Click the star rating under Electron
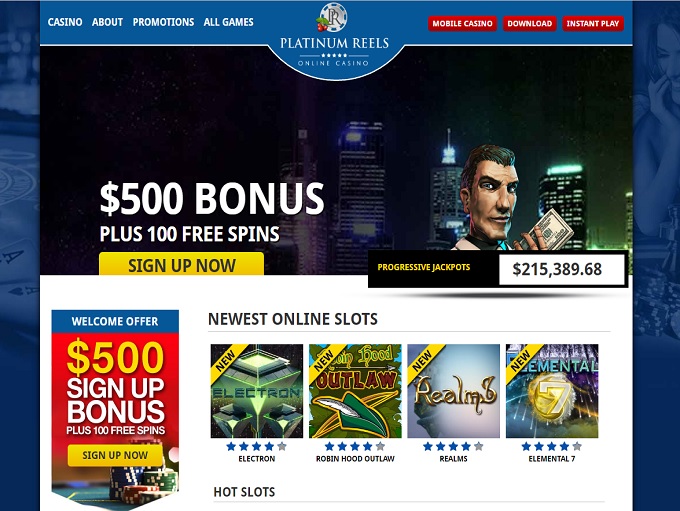Screen dimensions: 680x511 [x=256, y=446]
